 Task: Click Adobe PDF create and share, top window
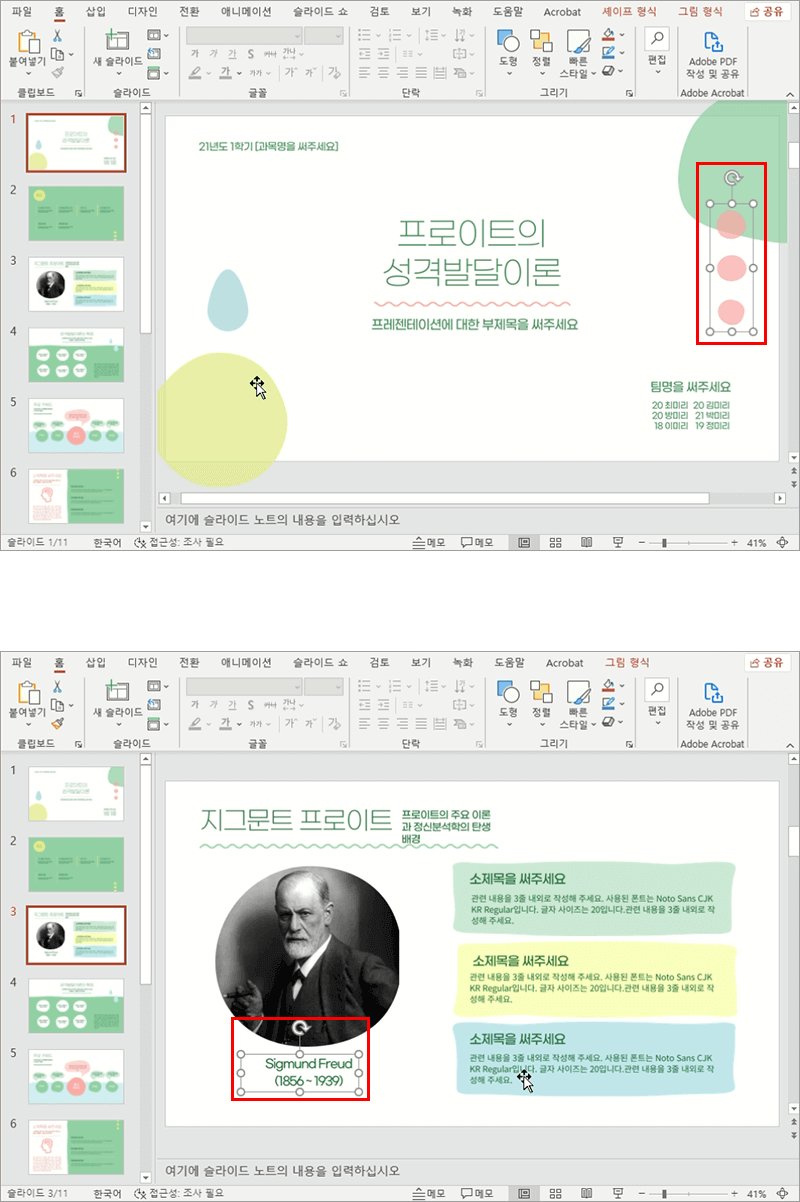tap(713, 54)
